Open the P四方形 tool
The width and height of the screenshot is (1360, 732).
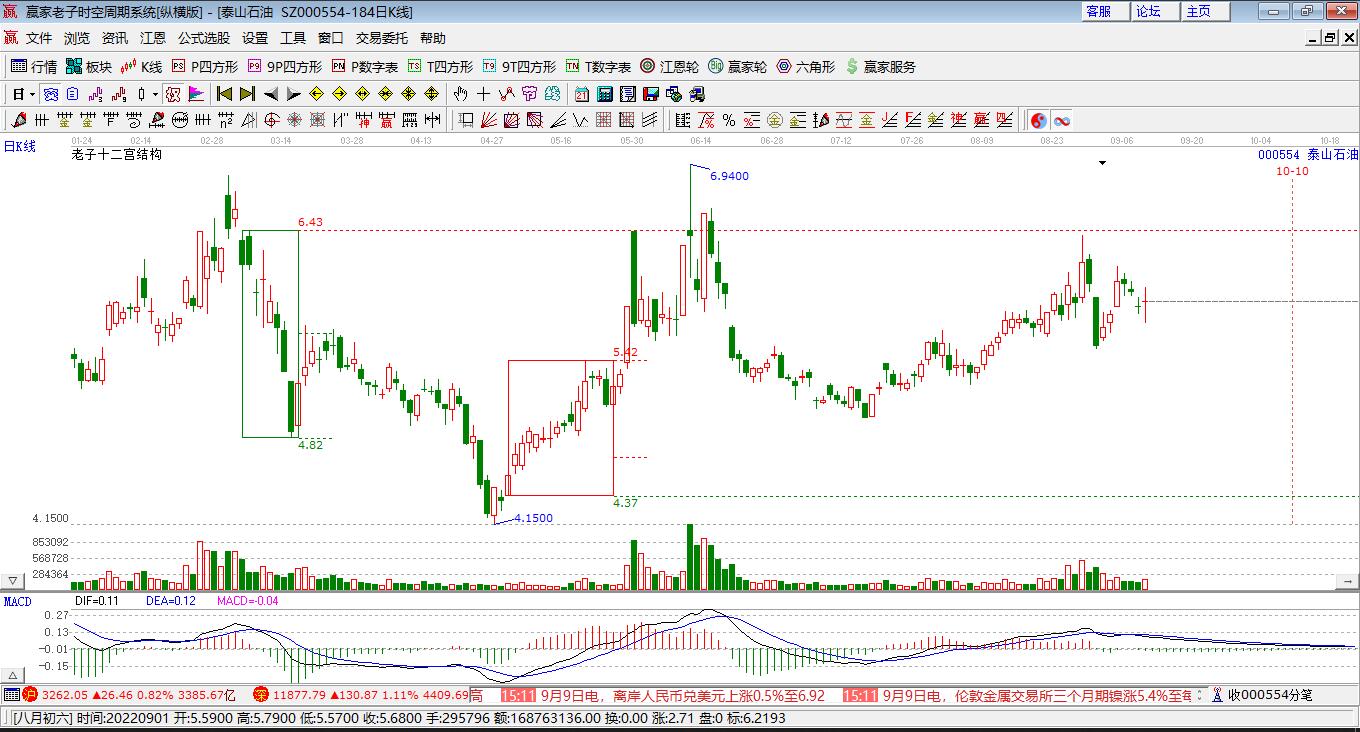[205, 67]
